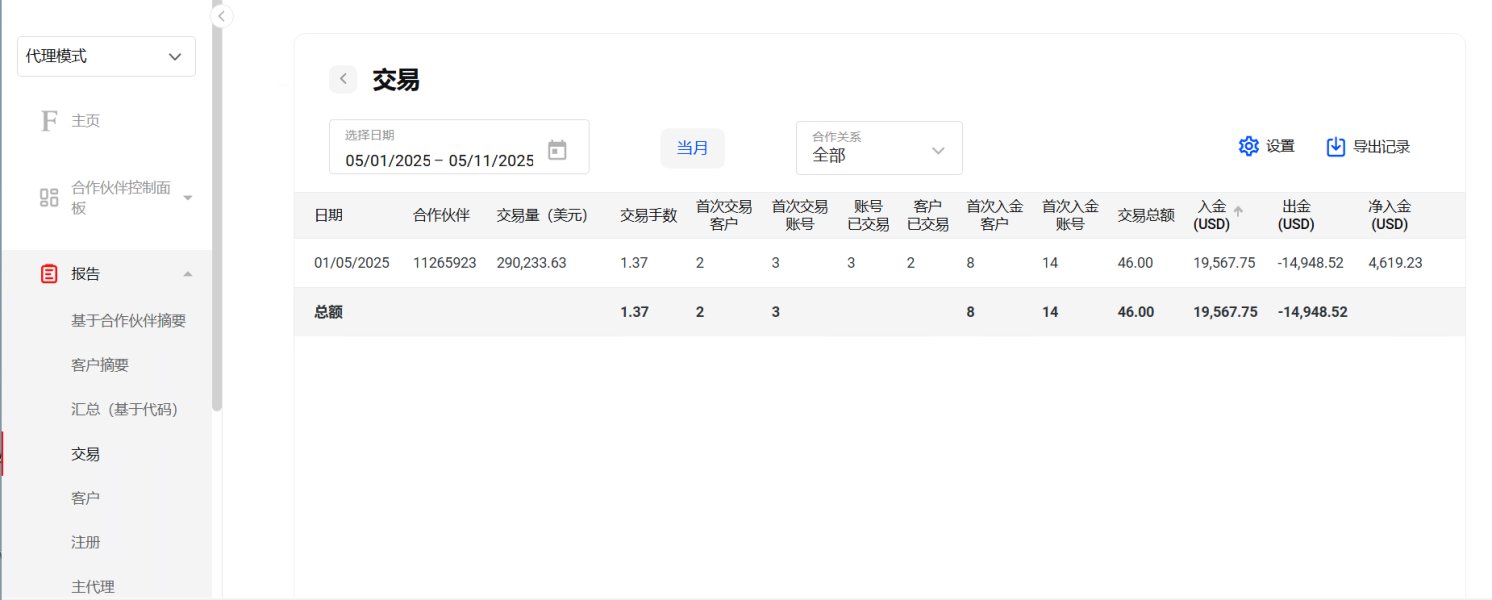Go to 汇总（基于代码） page

[124, 409]
